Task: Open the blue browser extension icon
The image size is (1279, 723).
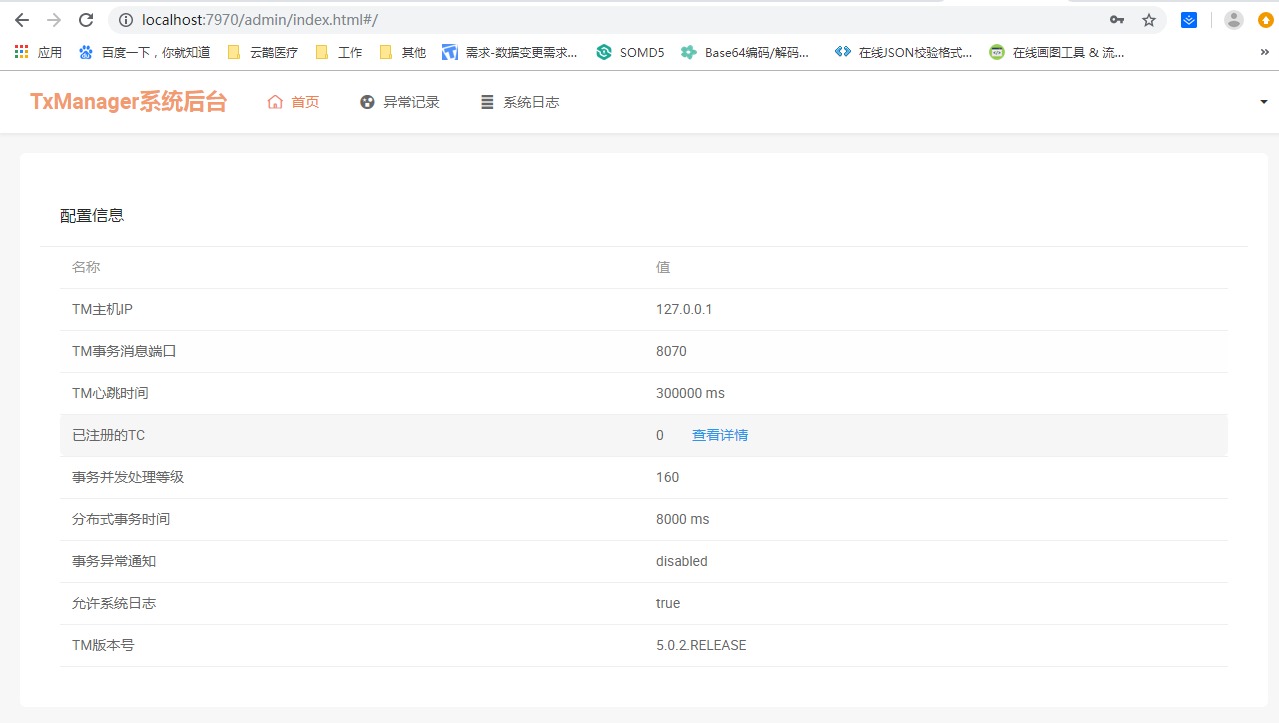Action: coord(1189,20)
